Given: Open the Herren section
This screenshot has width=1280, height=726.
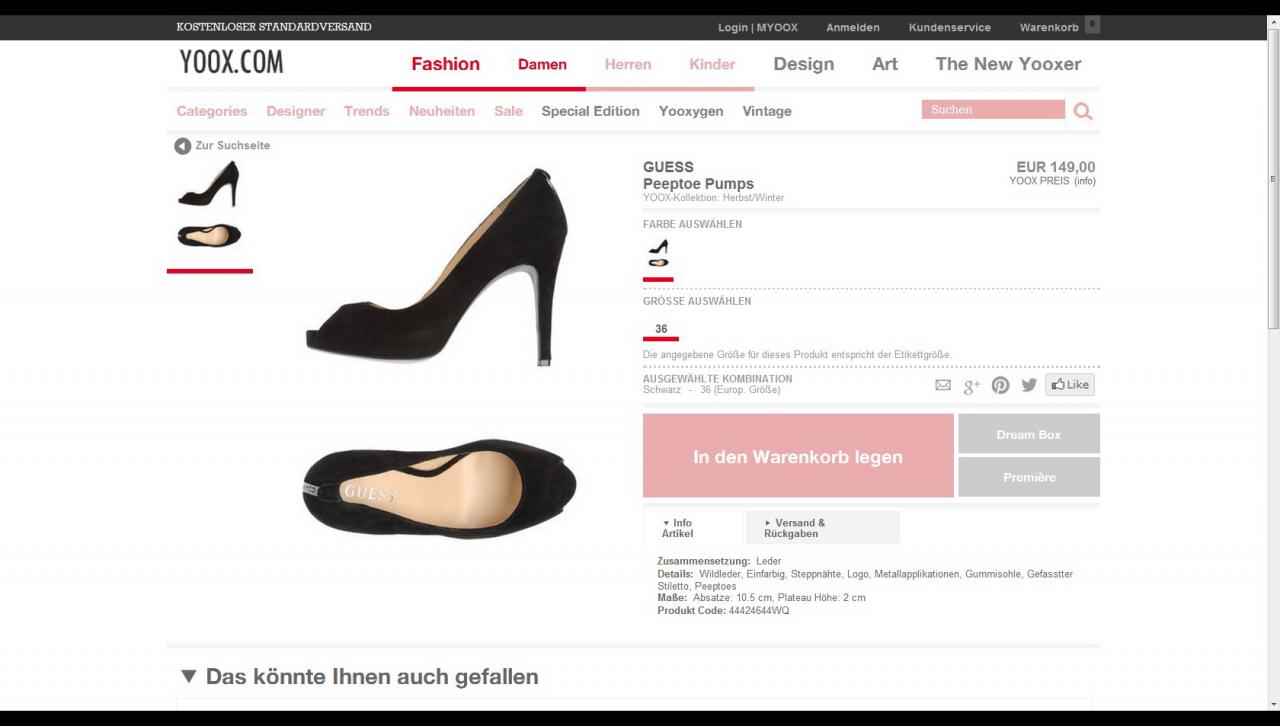Looking at the screenshot, I should 628,64.
